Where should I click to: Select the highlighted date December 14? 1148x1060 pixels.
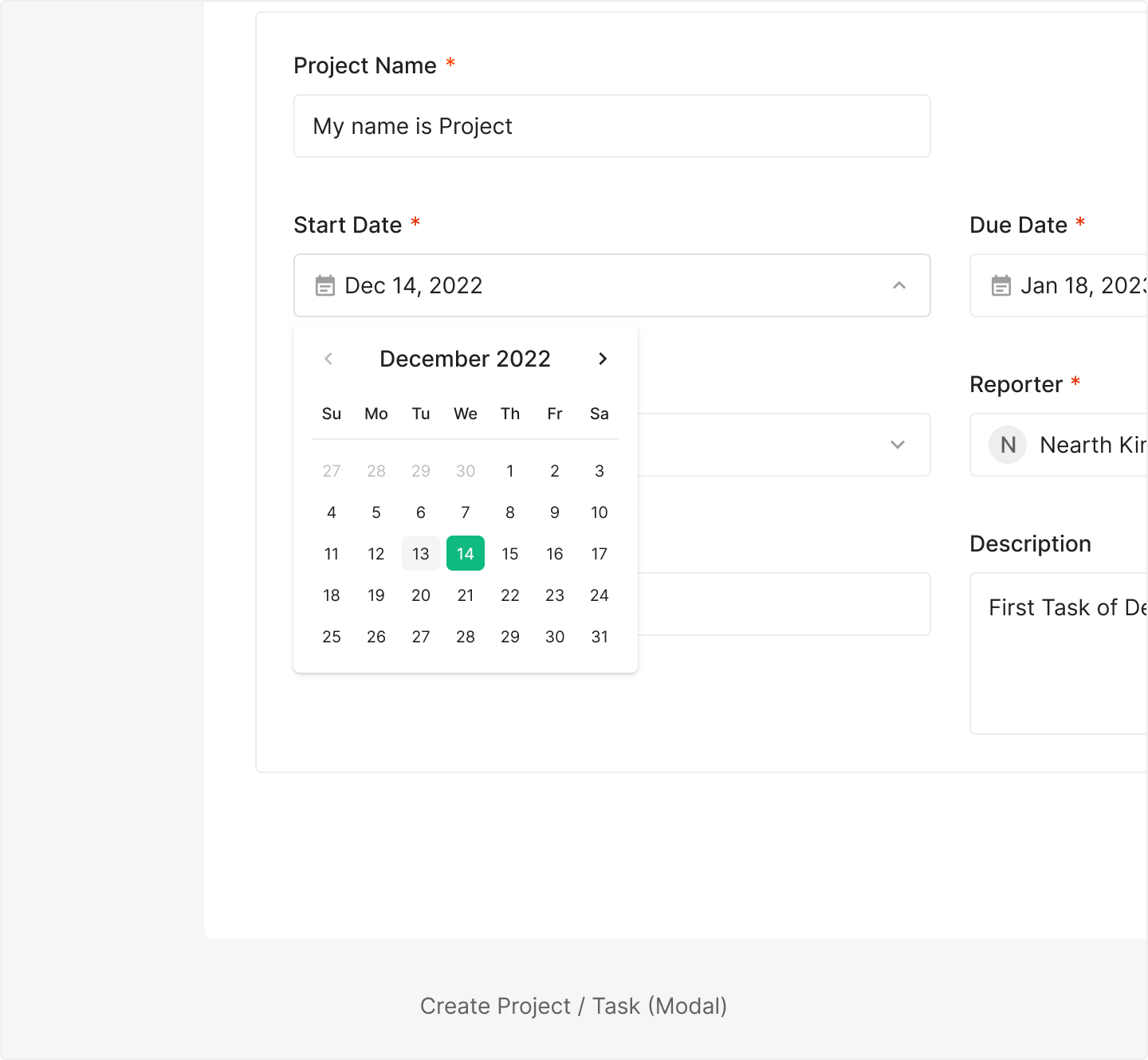[466, 554]
